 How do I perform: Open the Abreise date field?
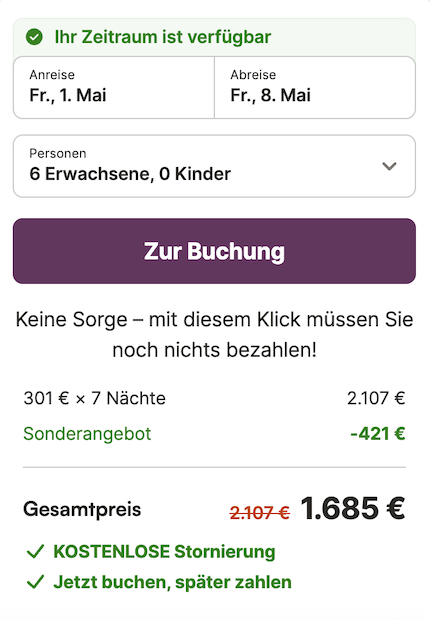coord(315,87)
